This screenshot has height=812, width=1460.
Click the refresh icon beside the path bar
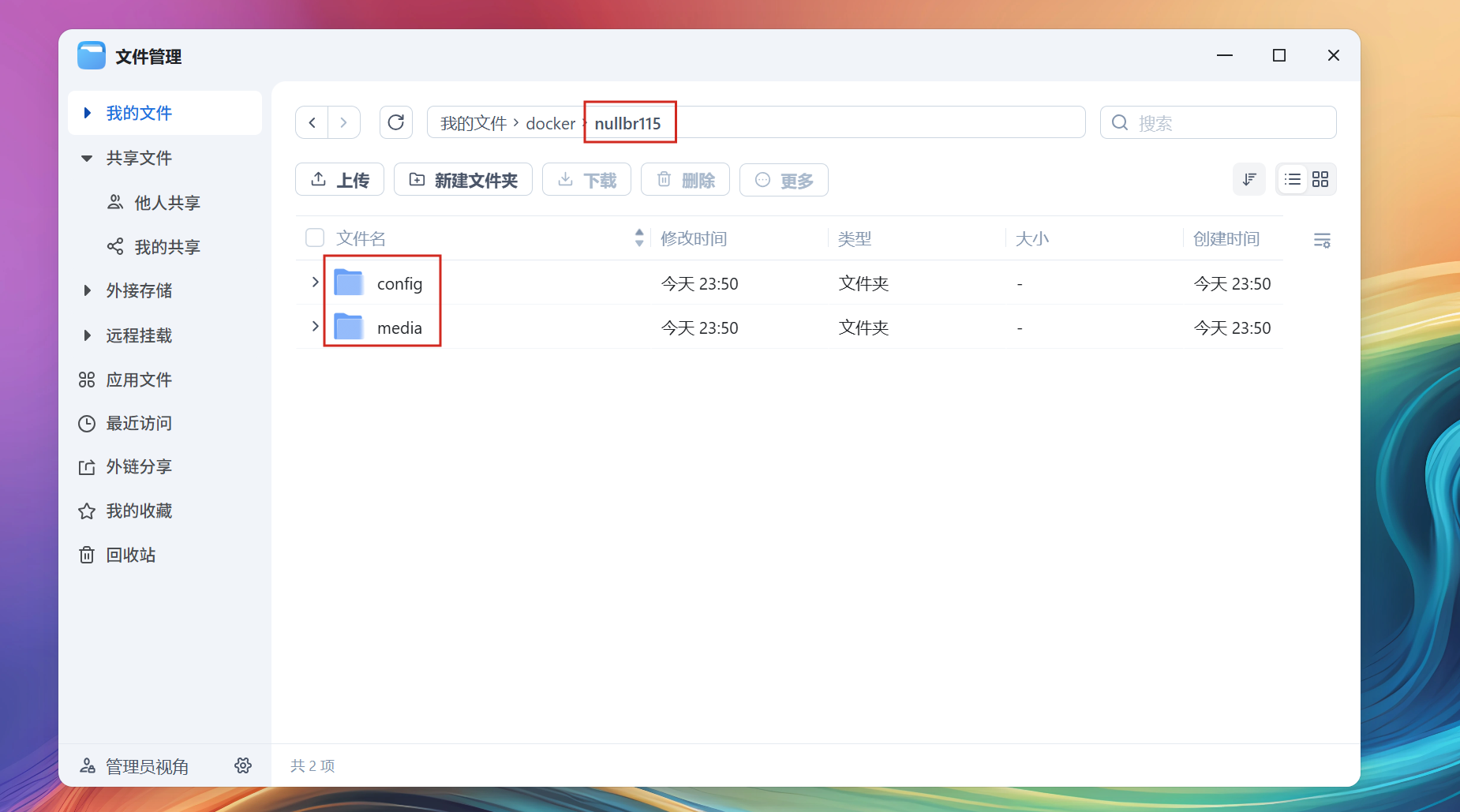[x=396, y=122]
